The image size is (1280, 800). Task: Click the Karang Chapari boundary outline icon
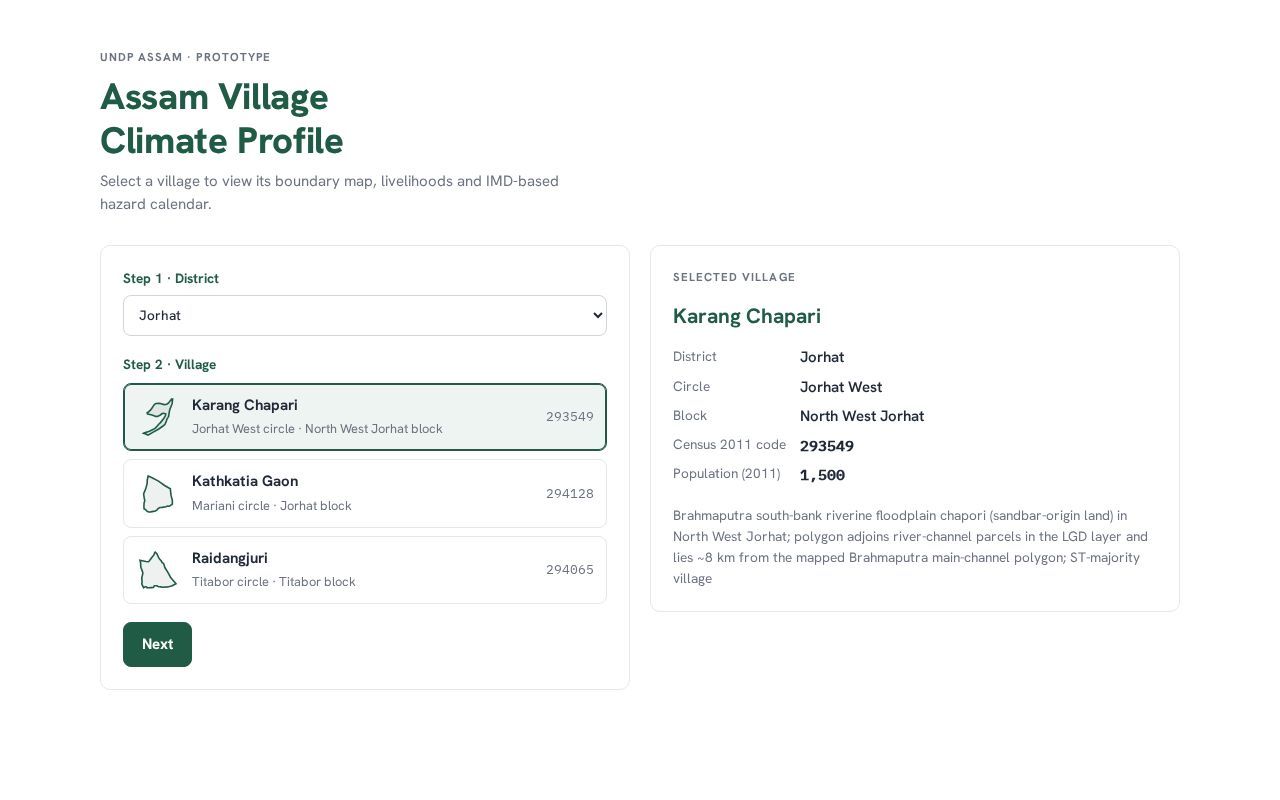click(158, 417)
